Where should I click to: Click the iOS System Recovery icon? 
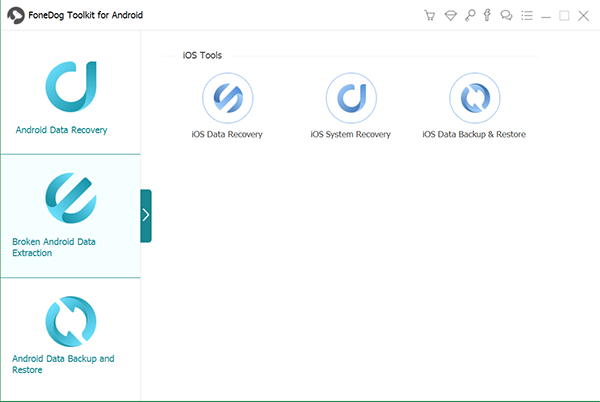click(351, 98)
